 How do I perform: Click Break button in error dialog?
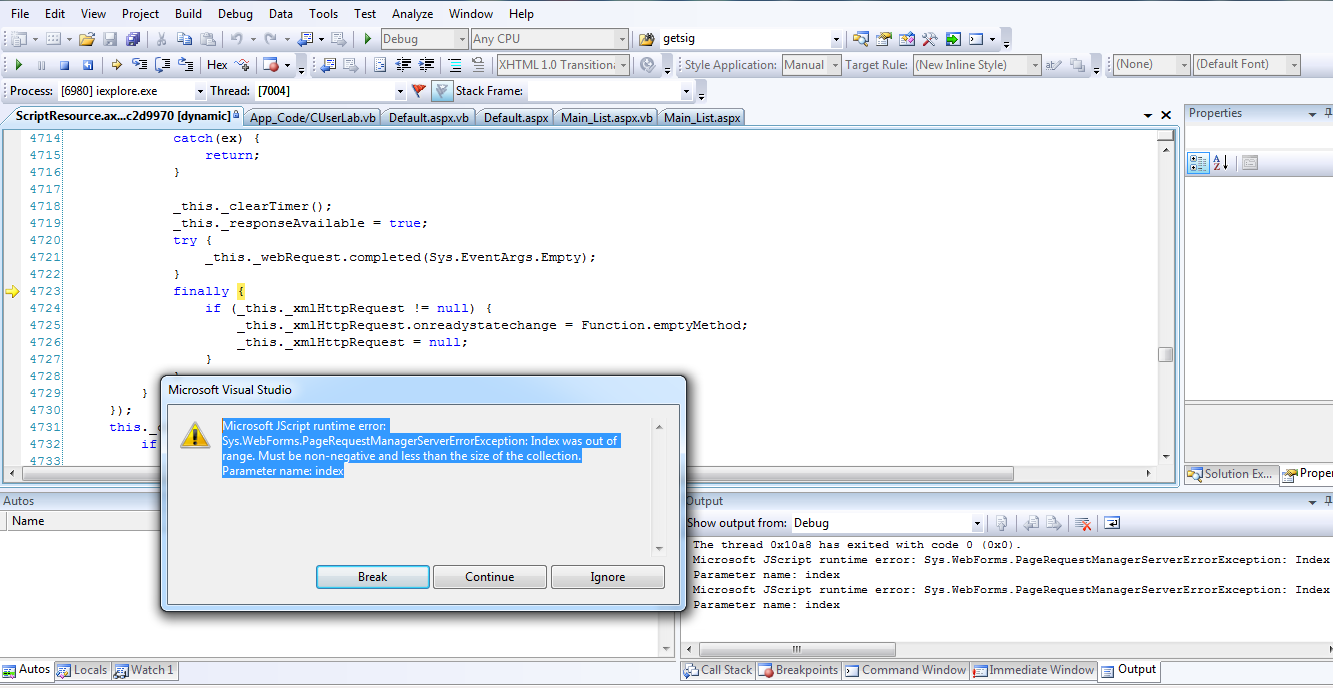click(x=373, y=577)
